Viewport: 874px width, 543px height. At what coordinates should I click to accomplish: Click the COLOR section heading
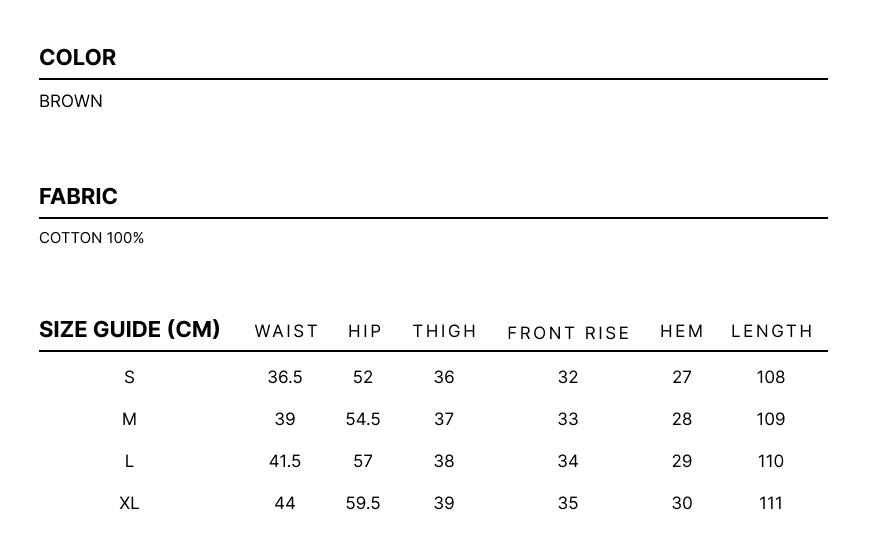click(x=78, y=58)
